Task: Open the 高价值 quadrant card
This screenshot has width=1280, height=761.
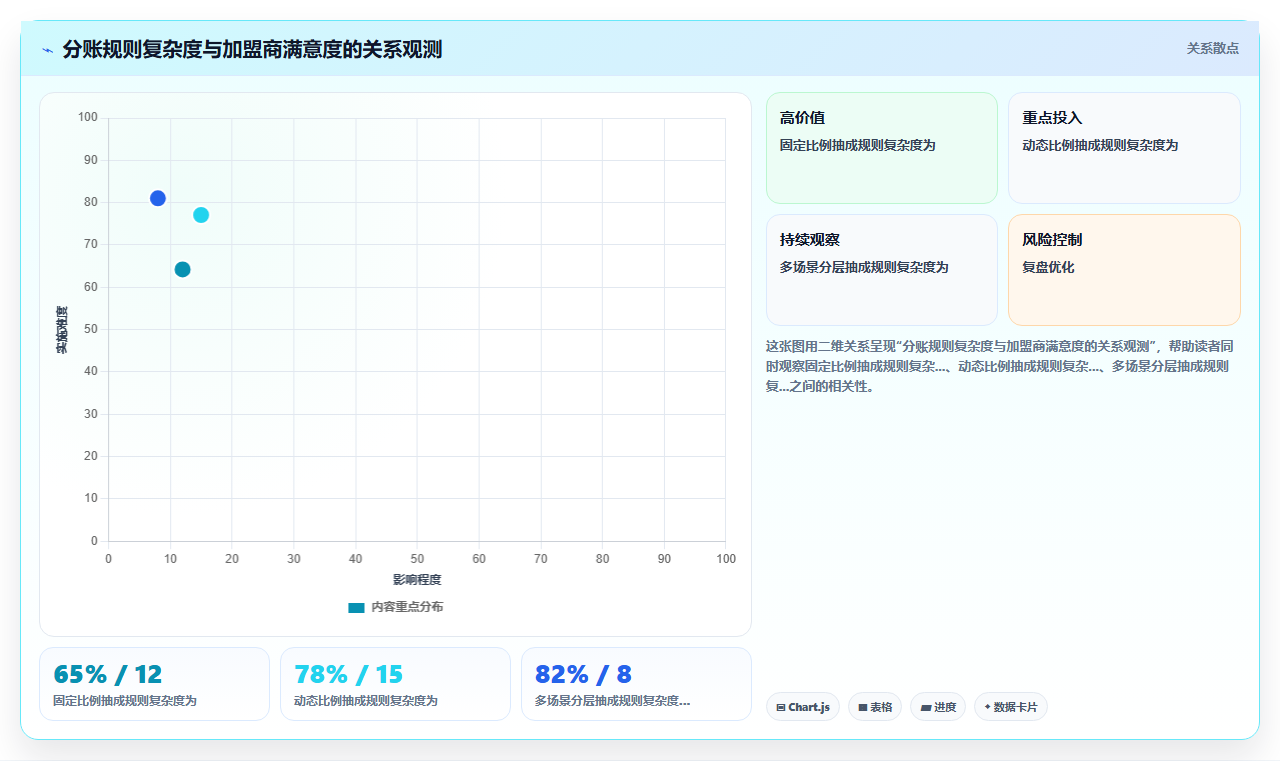Action: [882, 148]
